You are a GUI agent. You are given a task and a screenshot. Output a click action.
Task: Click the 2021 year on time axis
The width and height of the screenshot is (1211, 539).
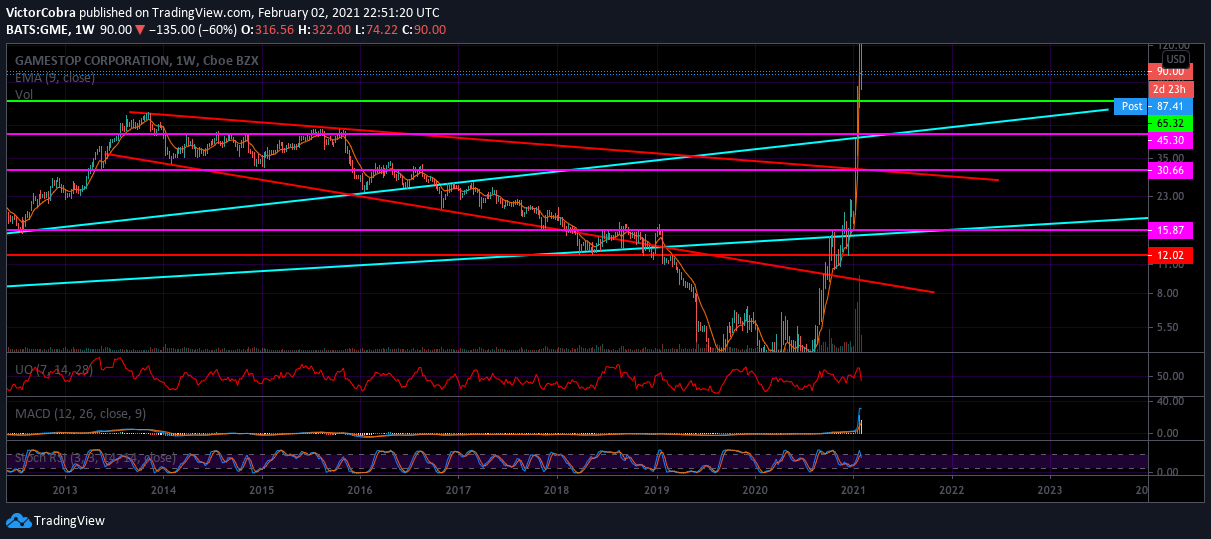click(853, 491)
